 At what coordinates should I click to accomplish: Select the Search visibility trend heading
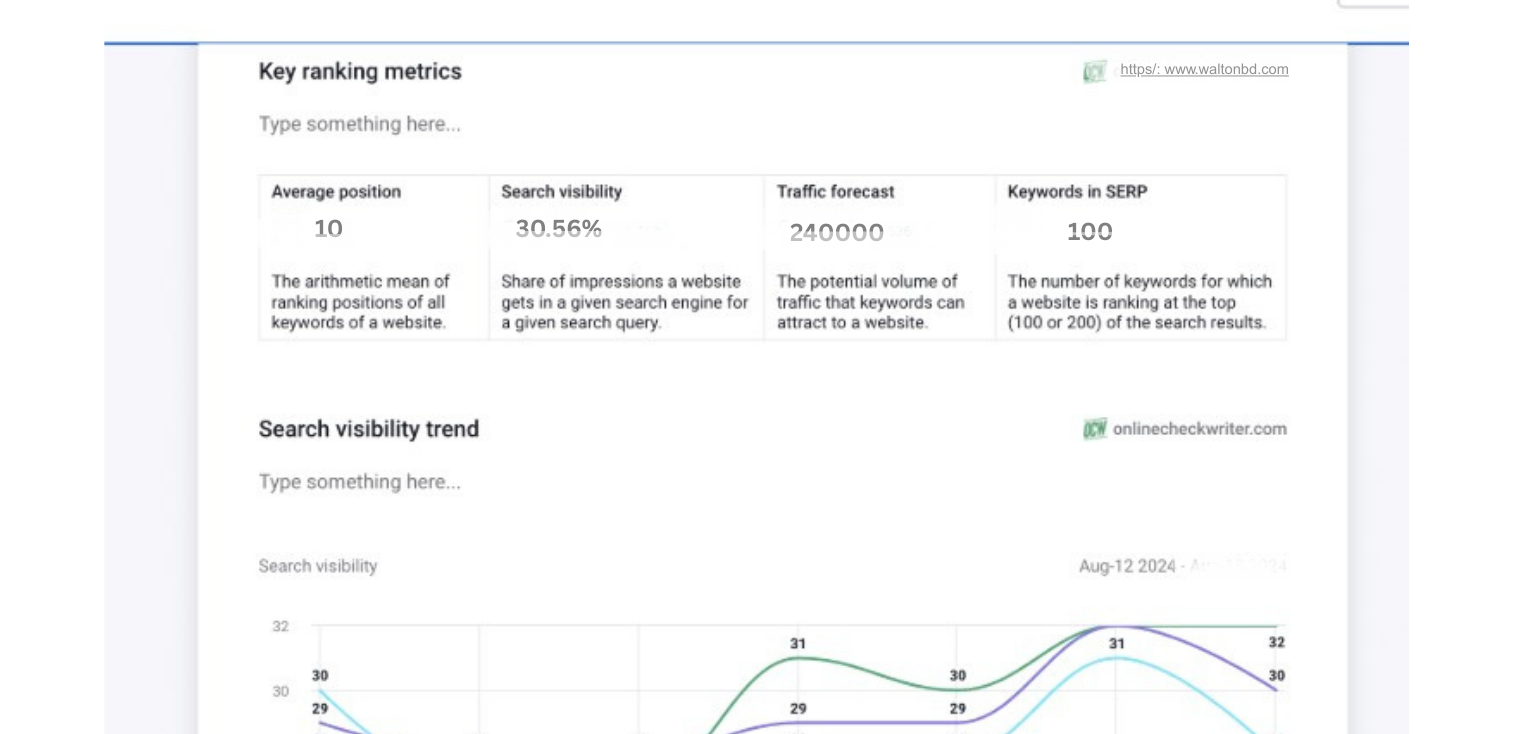(369, 429)
